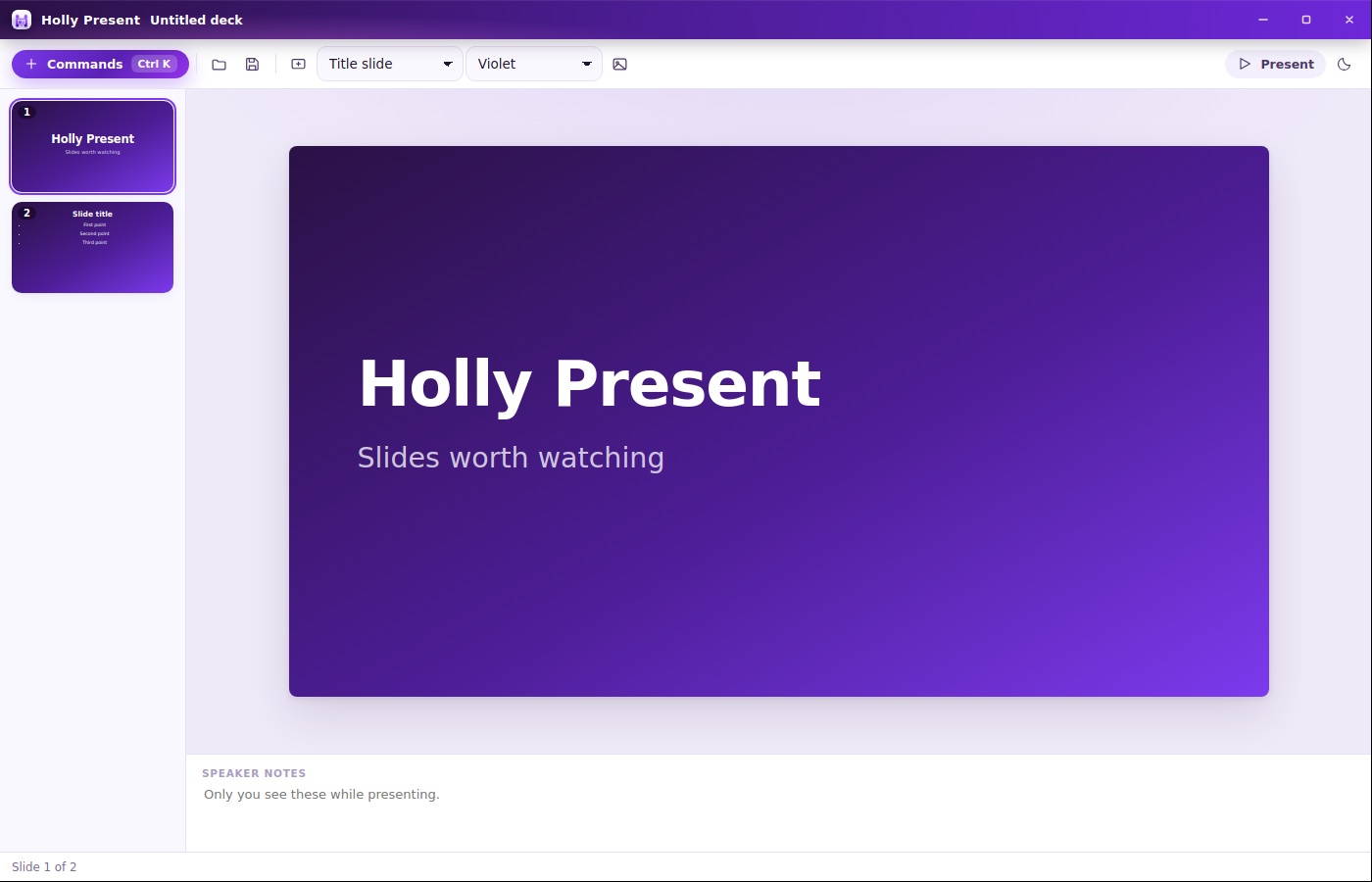Click the Slide 1 of 2 status text
This screenshot has width=1372, height=882.
(x=44, y=867)
